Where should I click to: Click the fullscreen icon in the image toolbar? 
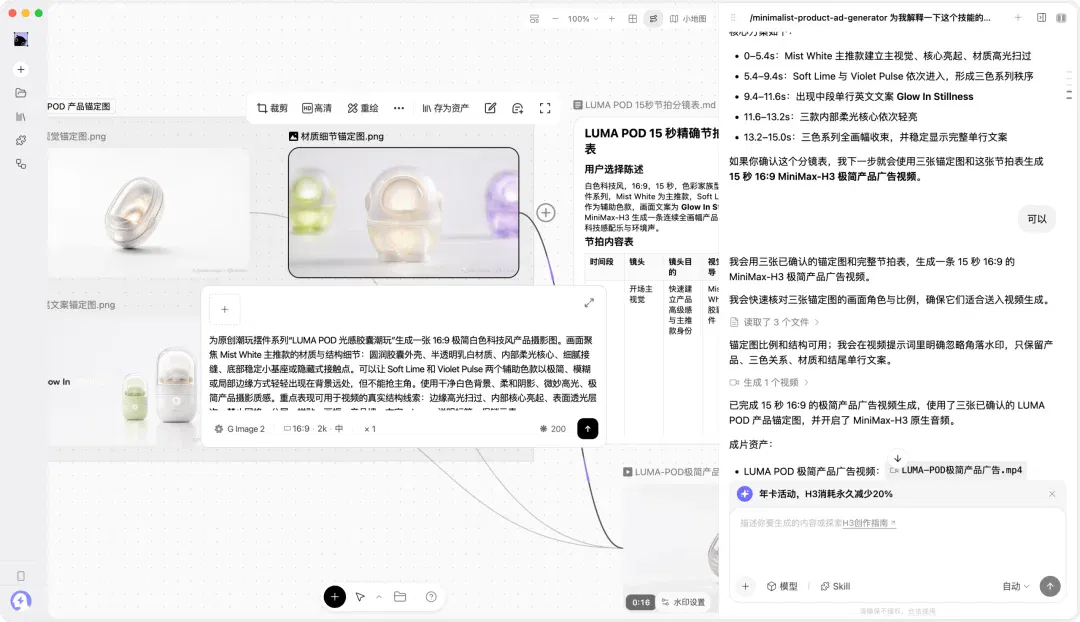click(545, 108)
